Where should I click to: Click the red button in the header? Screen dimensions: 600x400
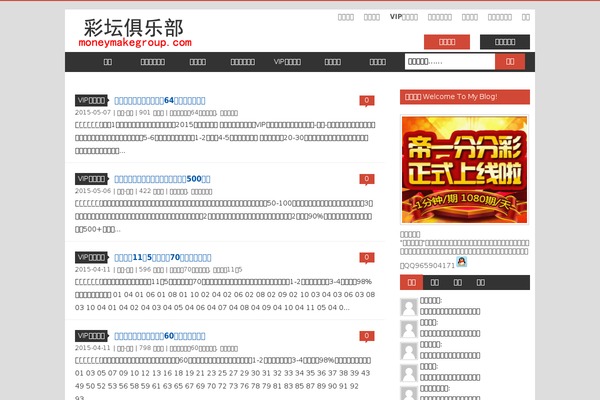tap(447, 42)
